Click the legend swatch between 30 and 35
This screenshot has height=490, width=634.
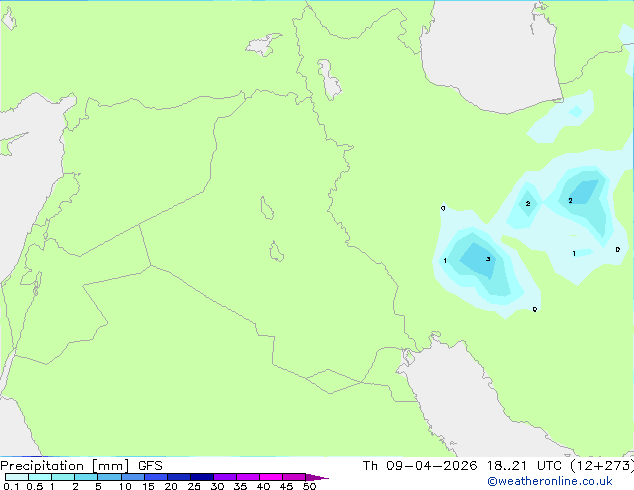(x=224, y=477)
